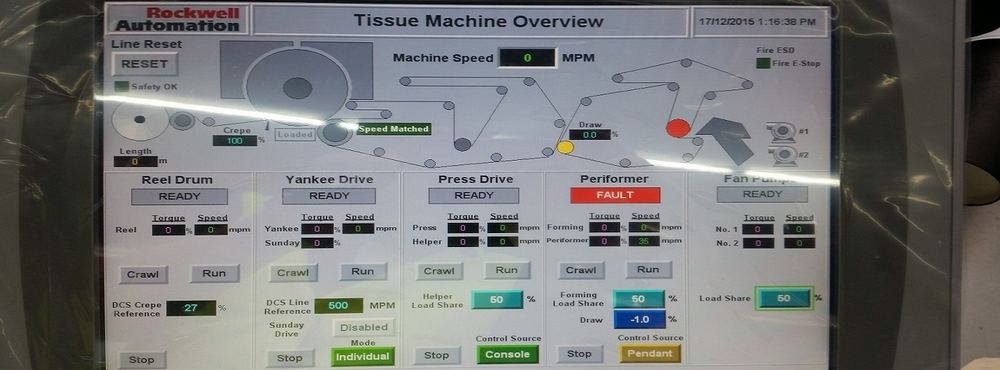Click the Tissue Machine Overview title bar
The image size is (1000, 370).
(x=471, y=21)
